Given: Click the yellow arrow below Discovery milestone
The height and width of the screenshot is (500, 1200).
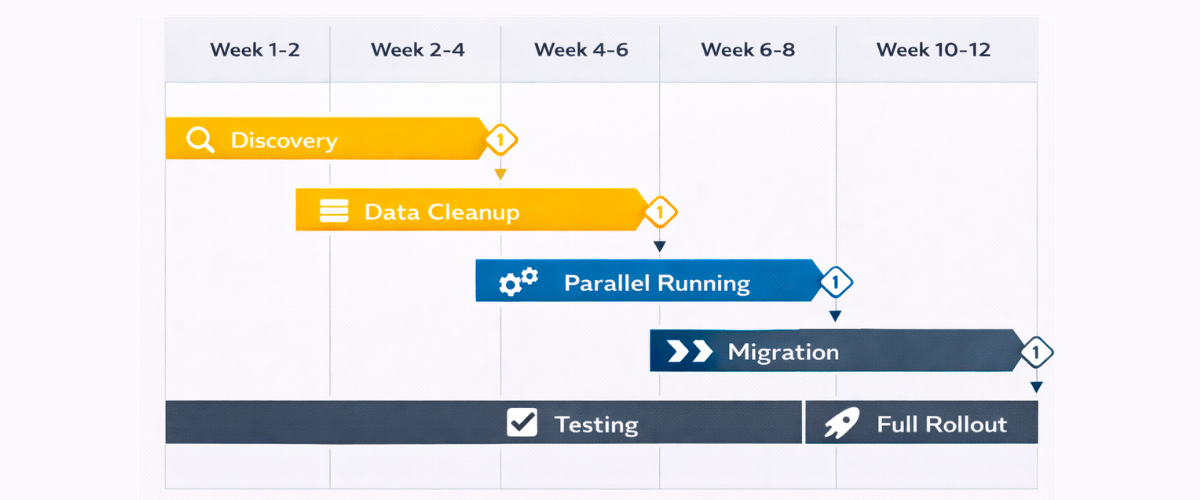Looking at the screenshot, I should 500,174.
